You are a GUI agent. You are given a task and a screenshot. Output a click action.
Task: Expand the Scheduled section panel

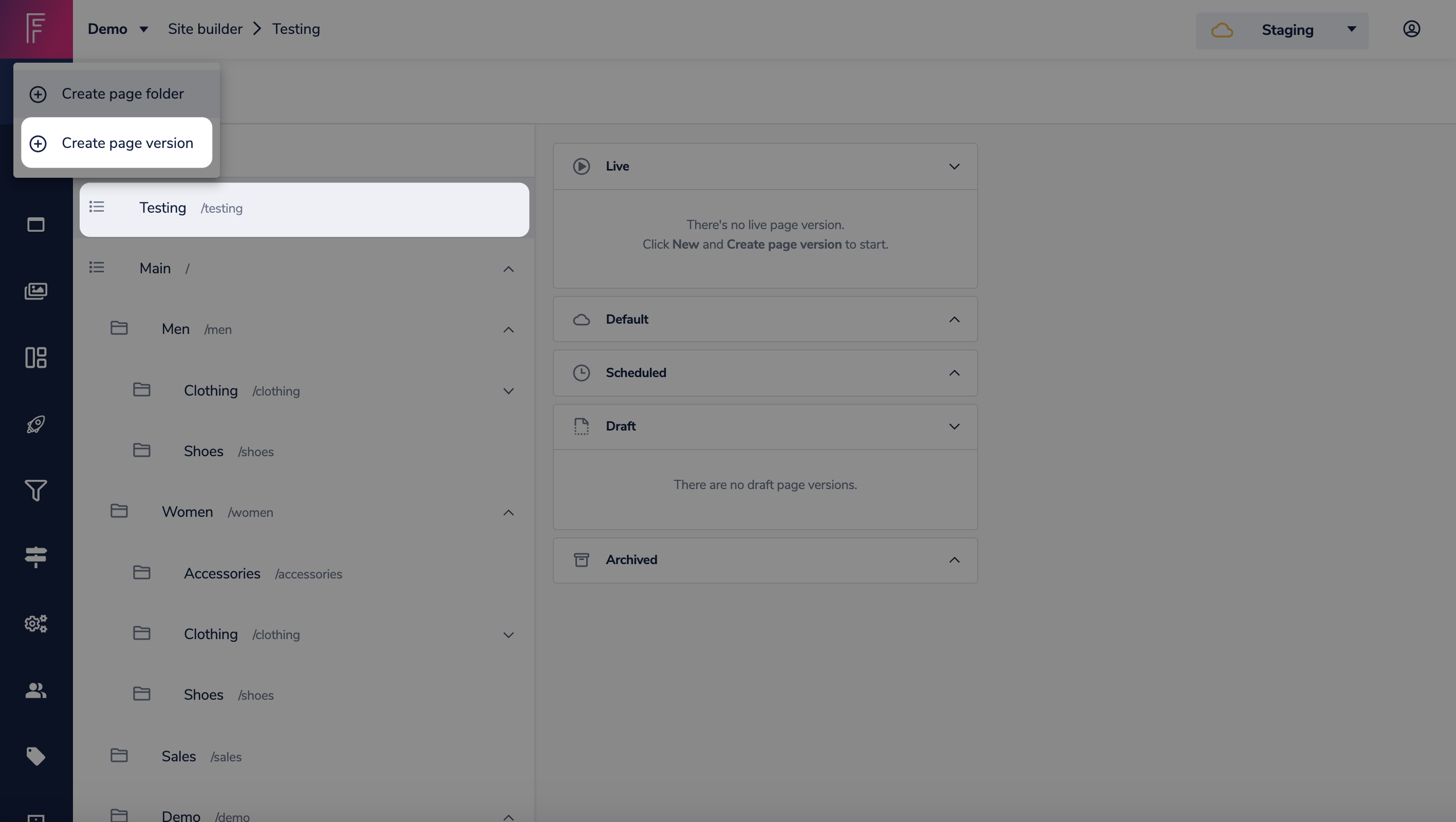click(x=954, y=373)
